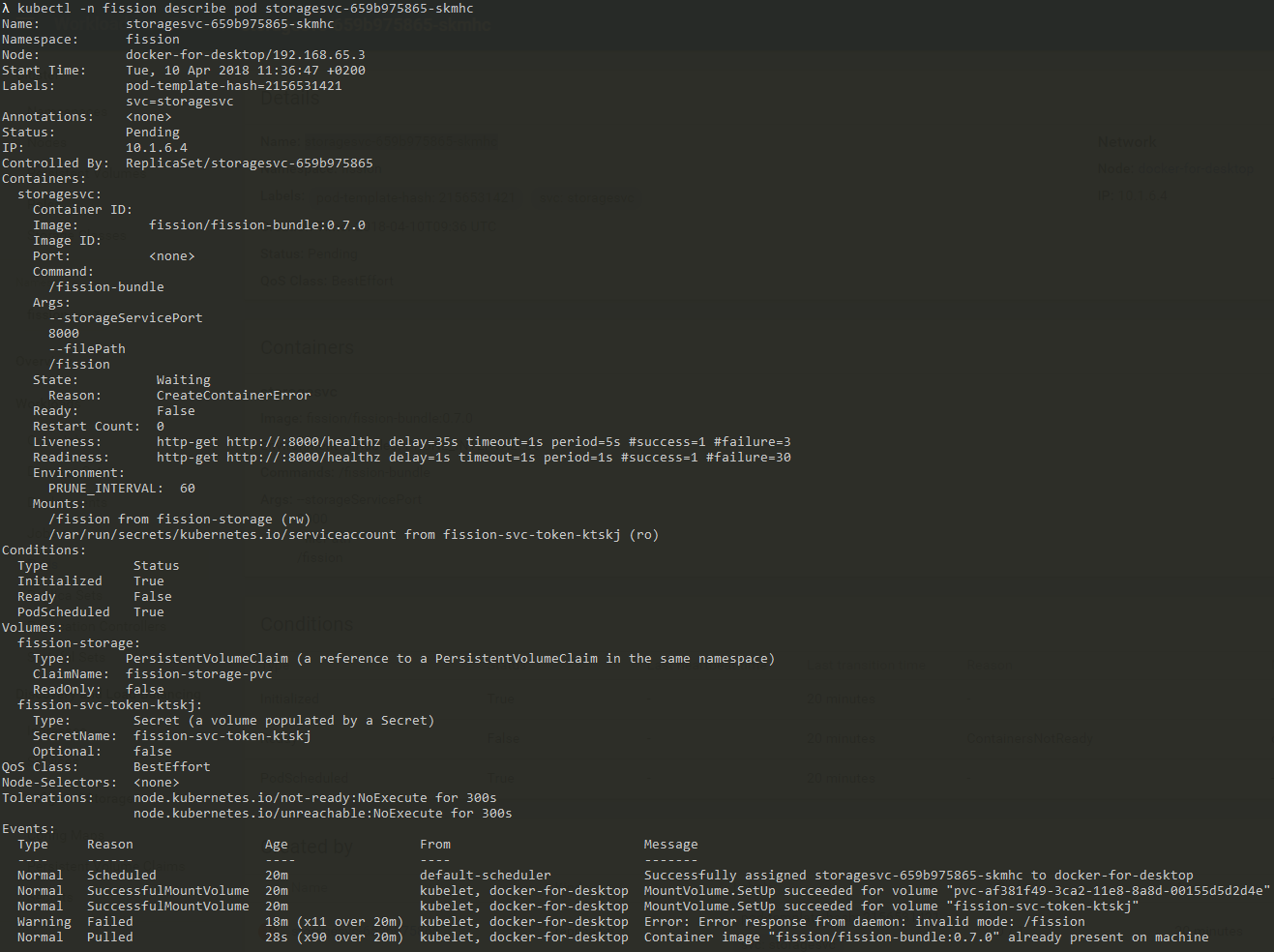Select the Events Message column header
Screen dimensions: 1274x952
[x=671, y=844]
